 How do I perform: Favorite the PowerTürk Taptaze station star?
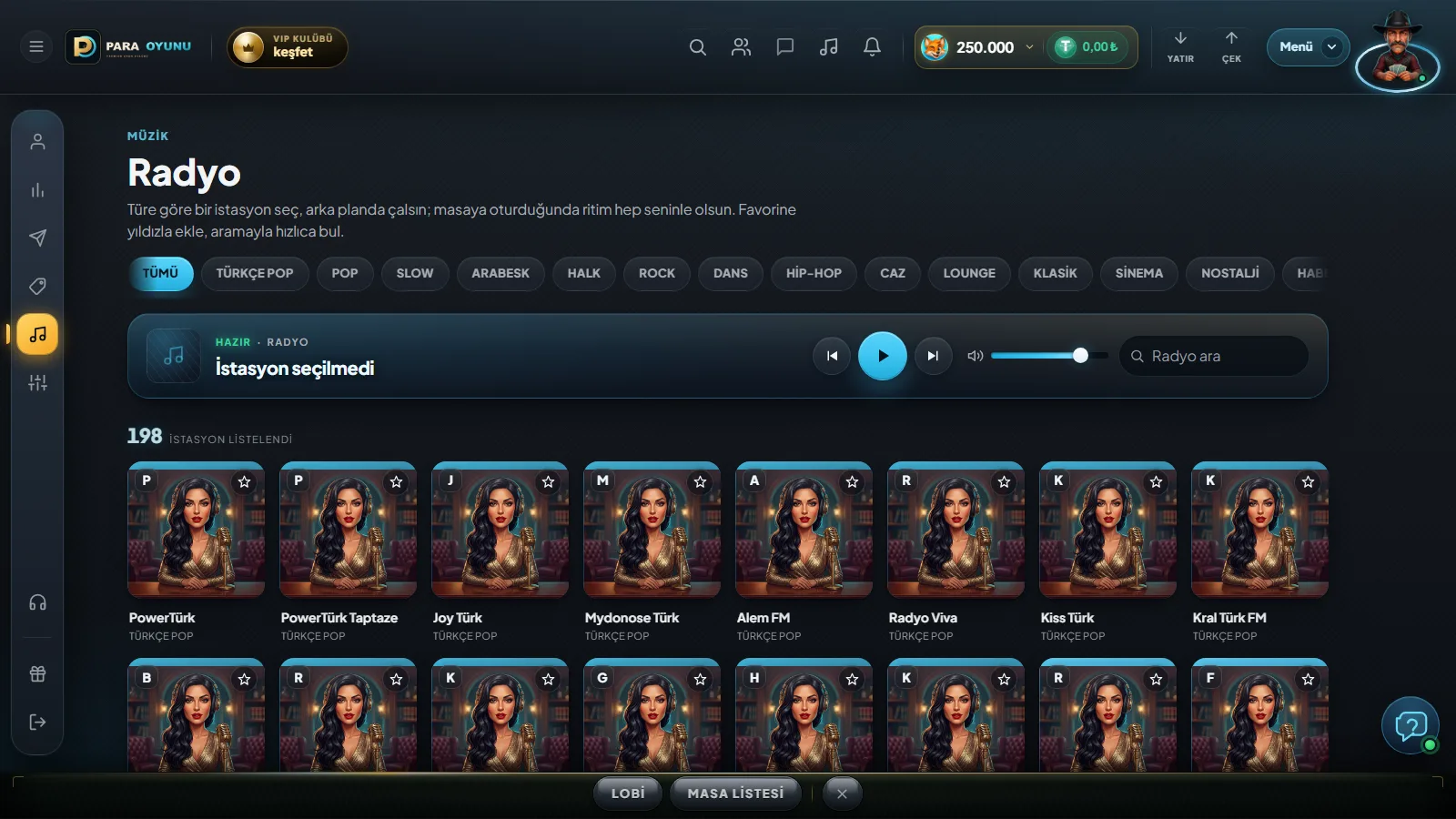pyautogui.click(x=397, y=482)
